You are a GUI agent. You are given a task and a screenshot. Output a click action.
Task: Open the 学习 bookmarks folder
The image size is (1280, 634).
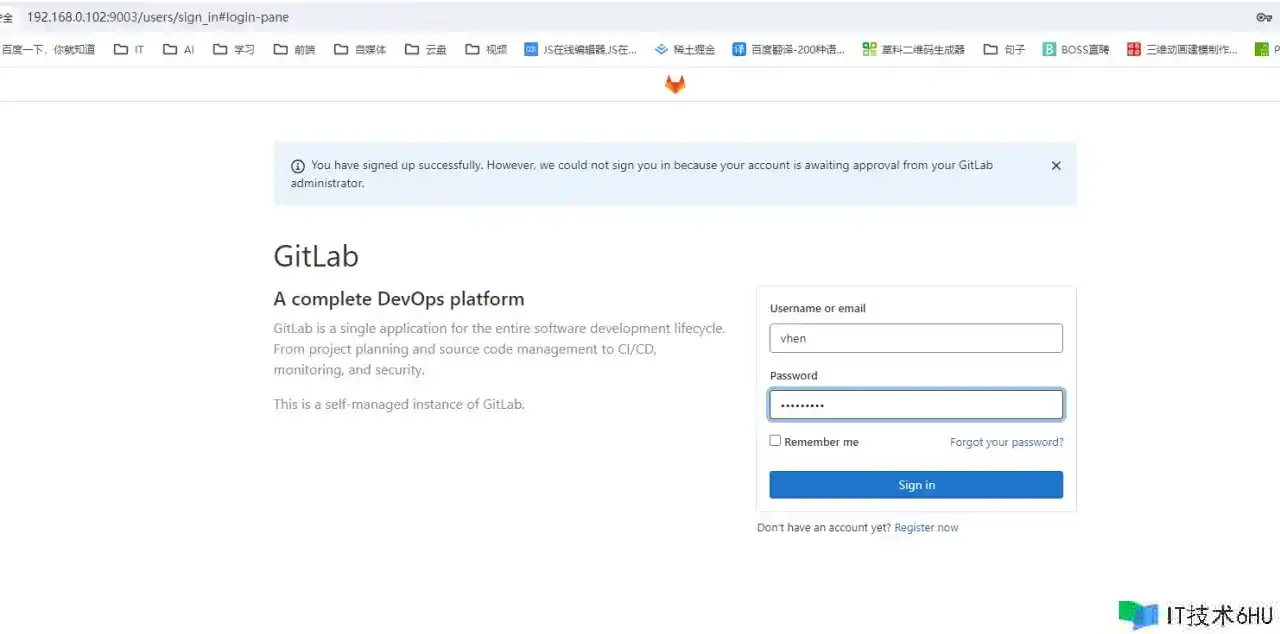pyautogui.click(x=234, y=49)
